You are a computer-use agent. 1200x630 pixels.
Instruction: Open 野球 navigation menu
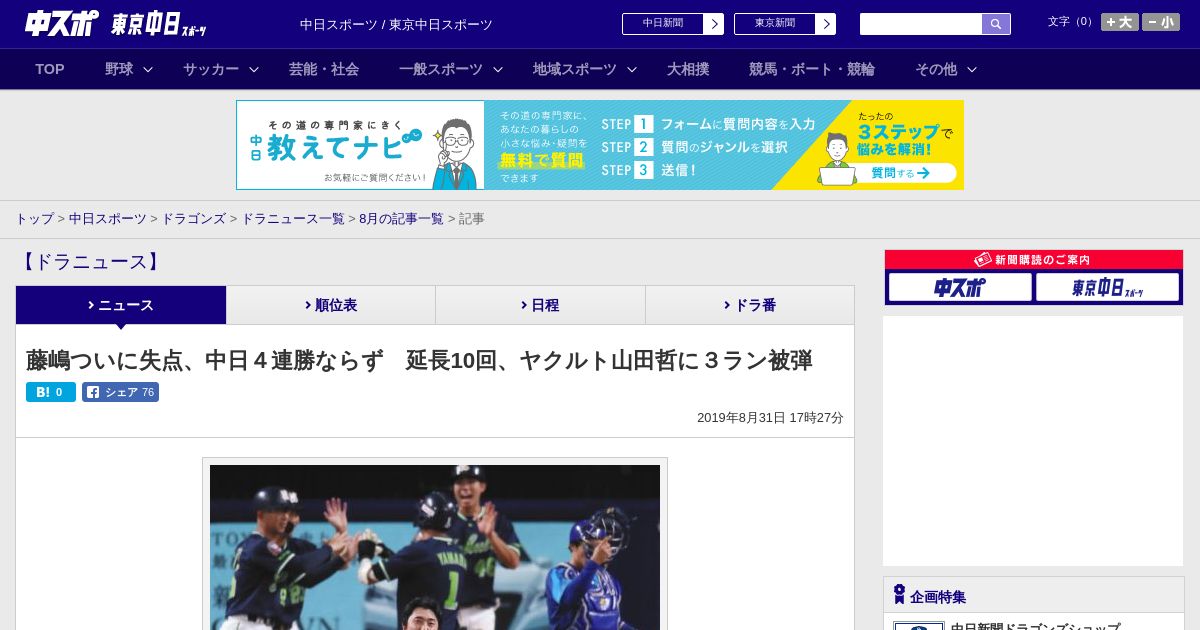pyautogui.click(x=119, y=69)
